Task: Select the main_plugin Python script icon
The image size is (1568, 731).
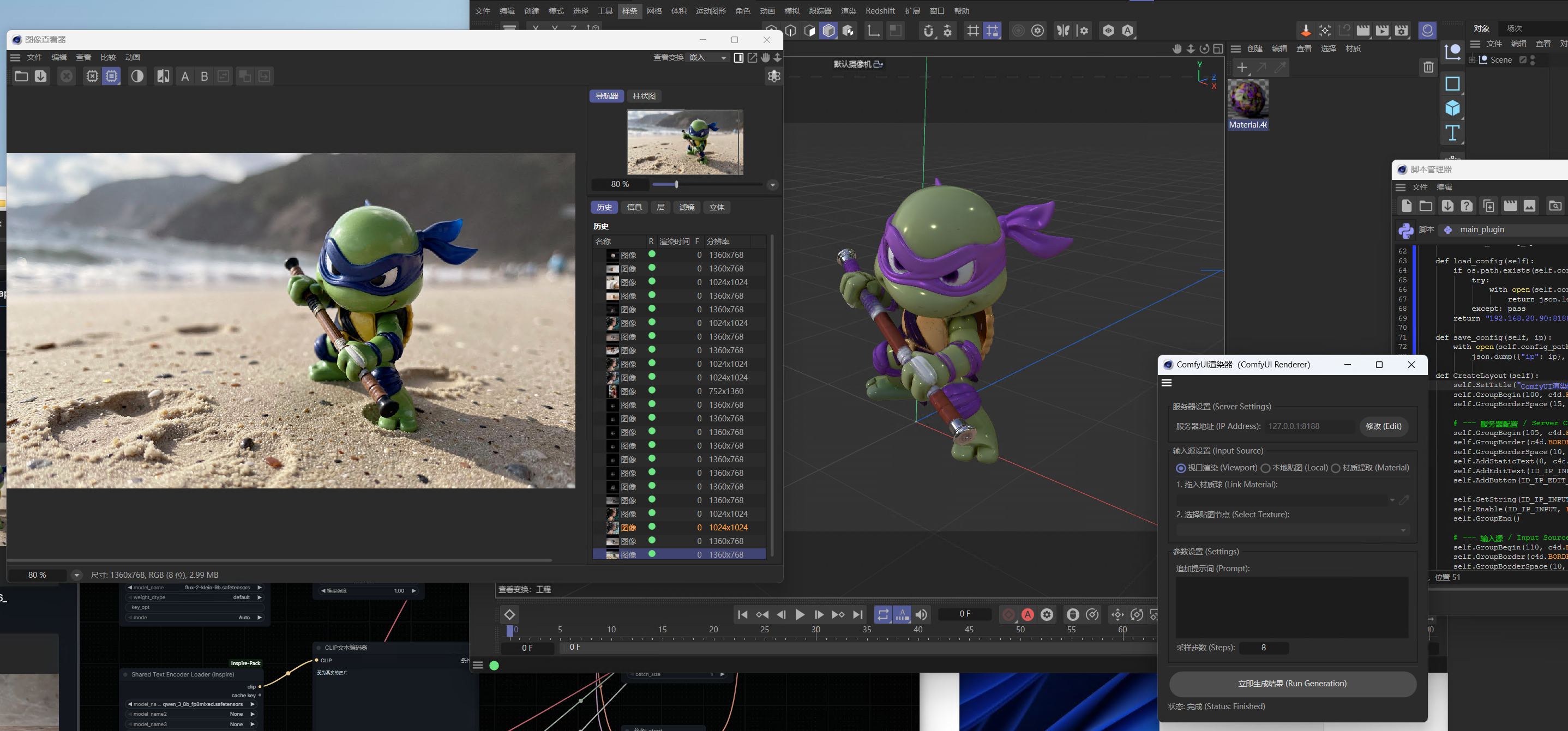Action: click(x=1449, y=229)
